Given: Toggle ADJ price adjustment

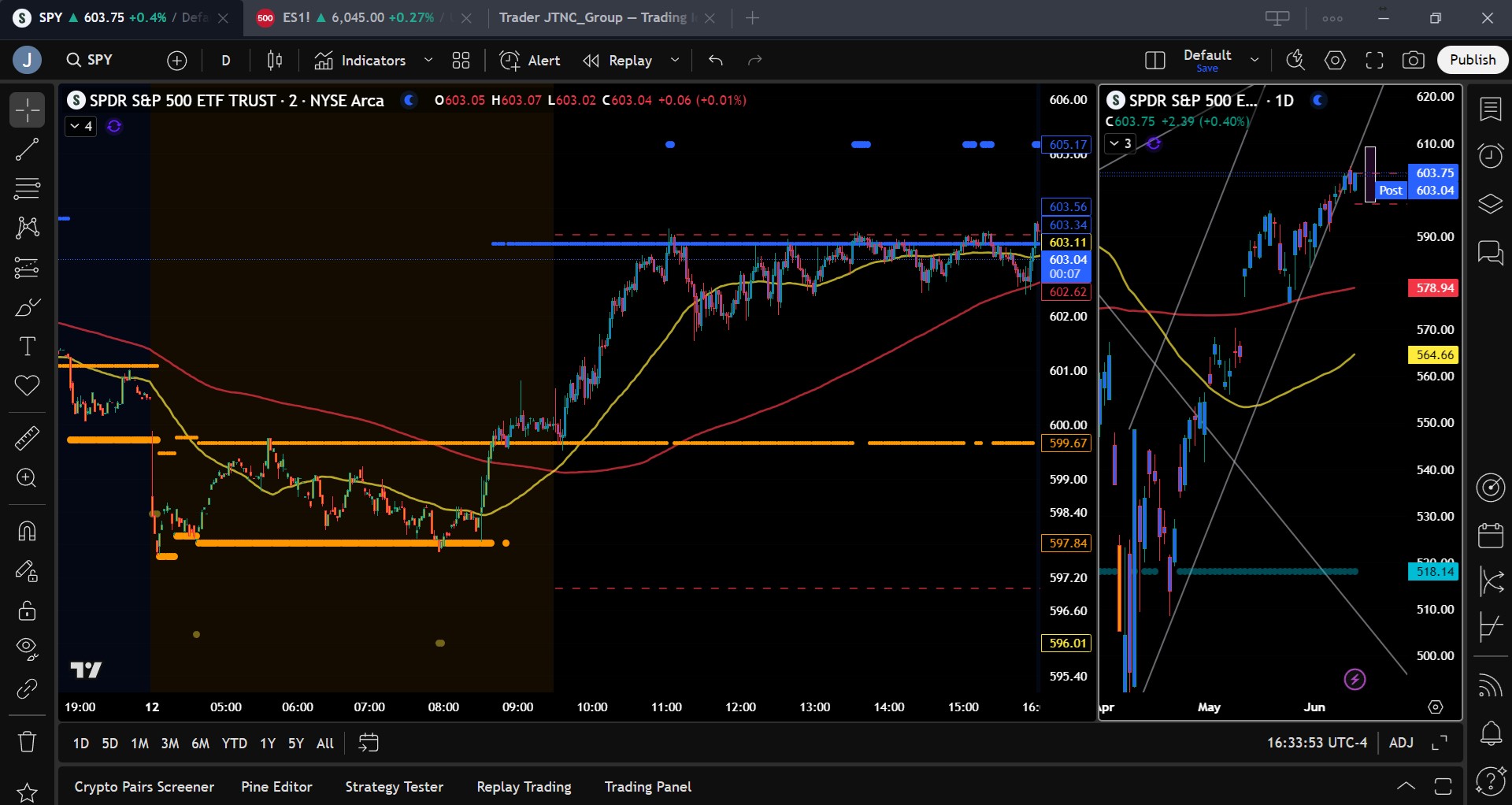Looking at the screenshot, I should tap(1401, 743).
